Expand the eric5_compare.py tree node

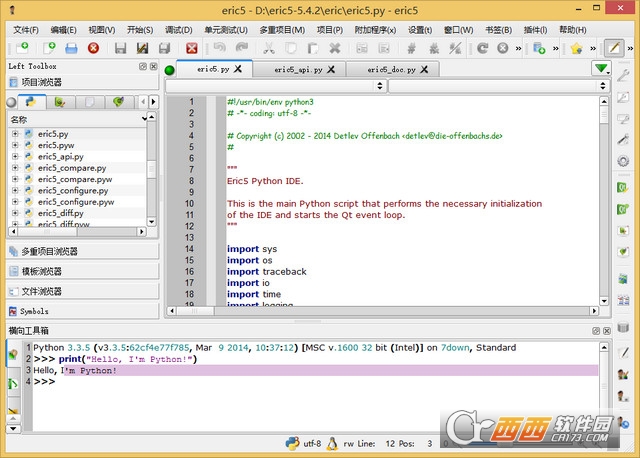(x=15, y=167)
